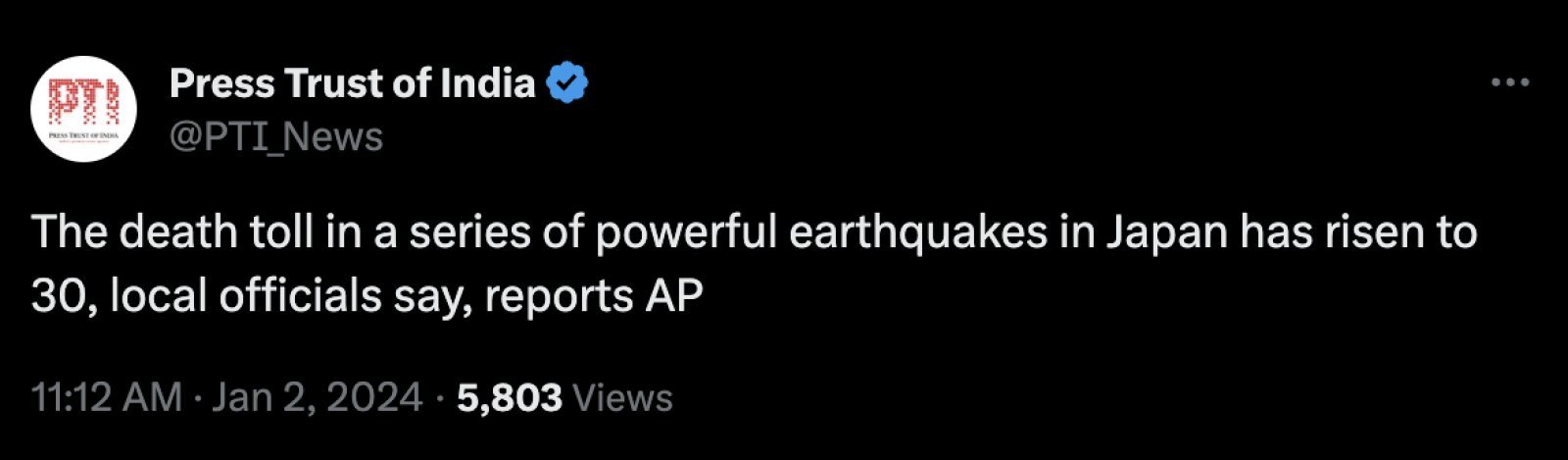
Task: Click the Views label beside the count
Action: [x=622, y=397]
